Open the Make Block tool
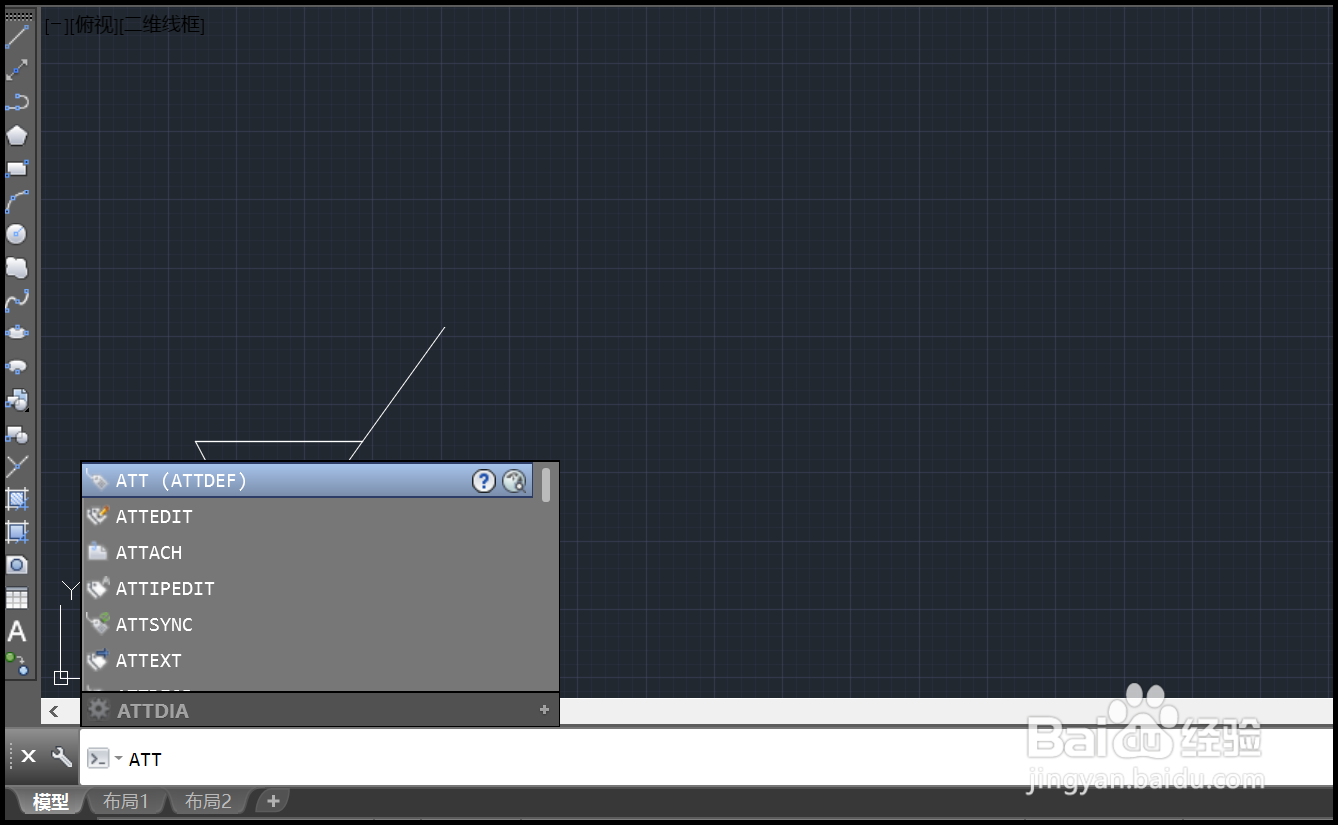The image size is (1338, 825). [17, 434]
